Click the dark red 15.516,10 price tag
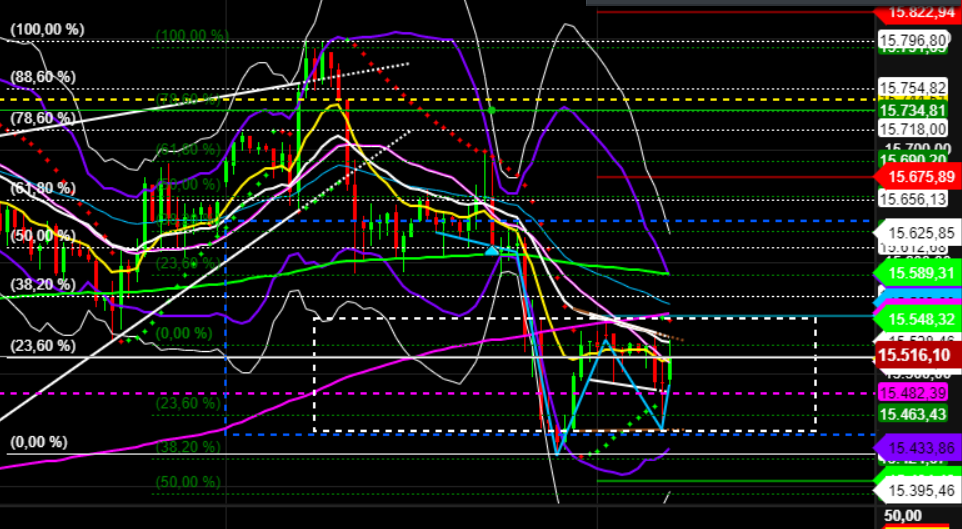The image size is (962, 529). [918, 355]
